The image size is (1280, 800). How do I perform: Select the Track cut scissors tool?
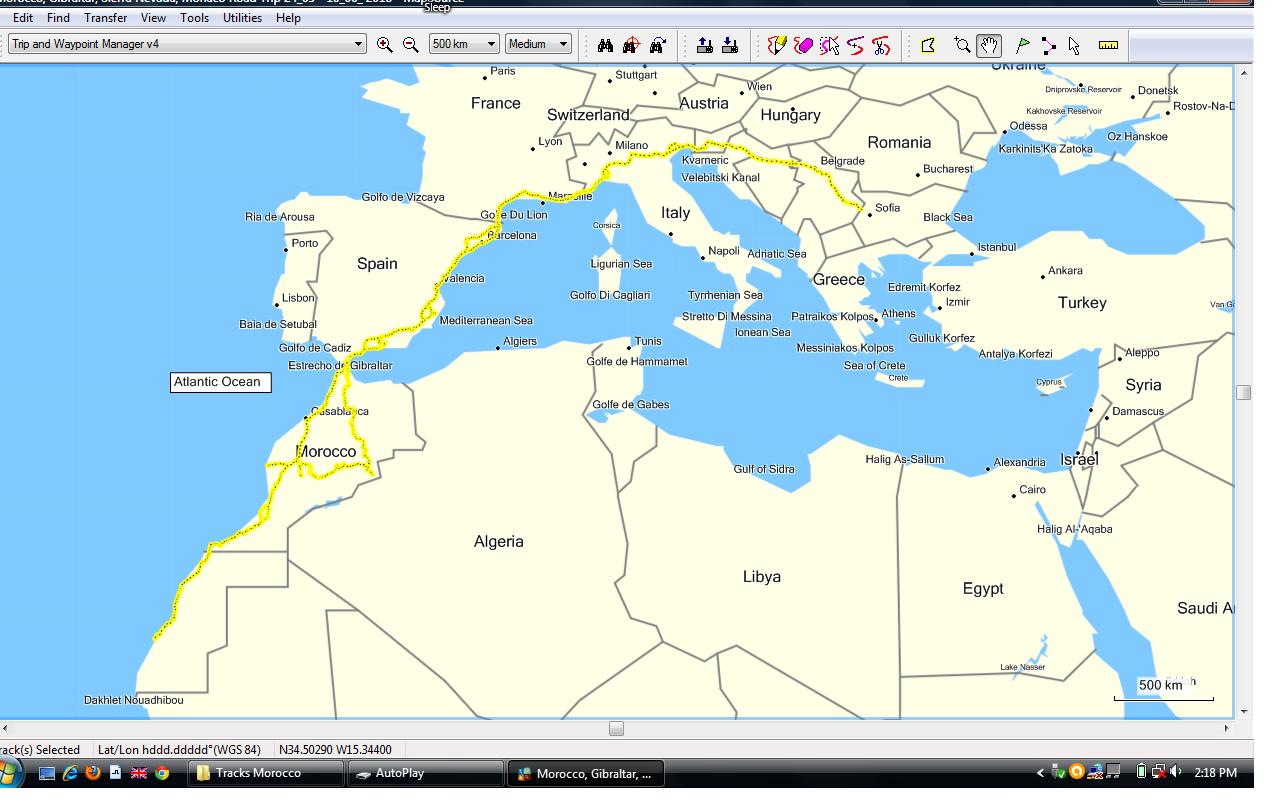881,45
